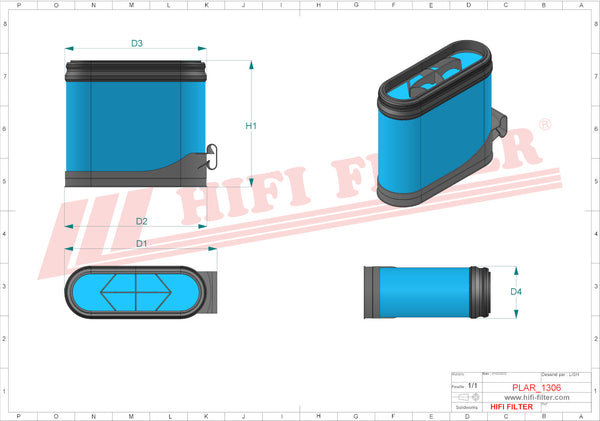600x421 pixels.
Task: Select the D2 dimension label
Action: (141, 221)
